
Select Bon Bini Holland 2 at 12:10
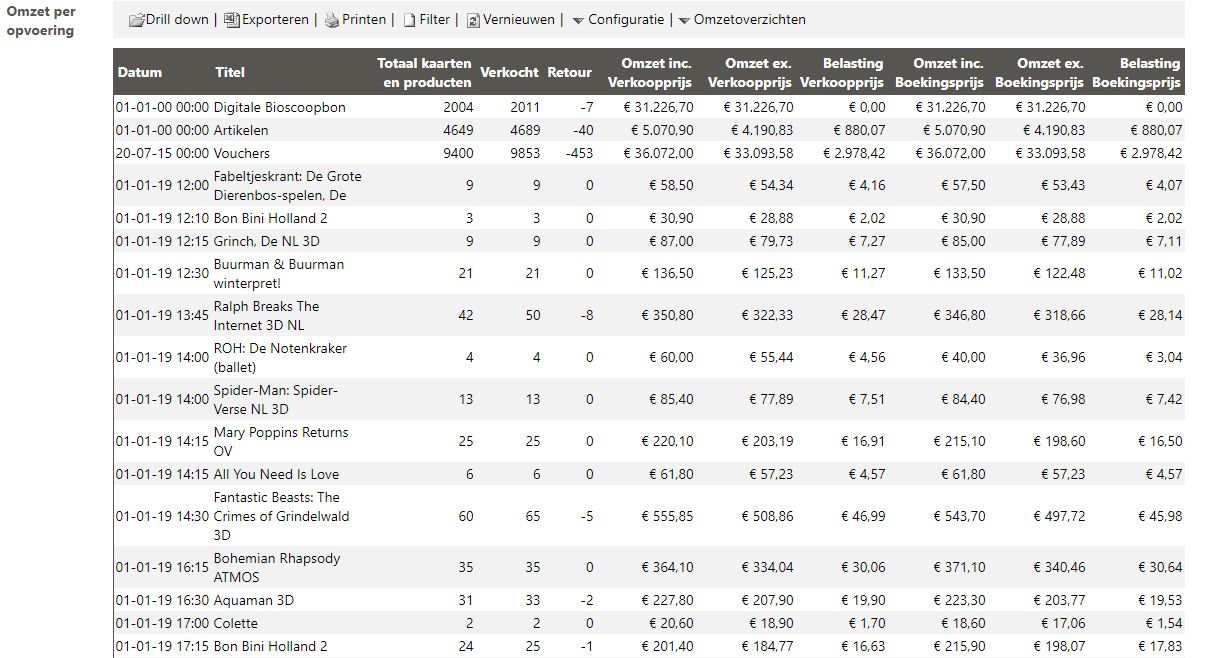coord(271,218)
